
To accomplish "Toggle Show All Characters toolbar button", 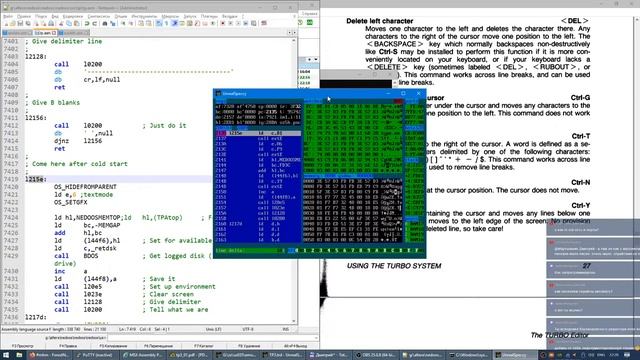I will (x=167, y=23).
